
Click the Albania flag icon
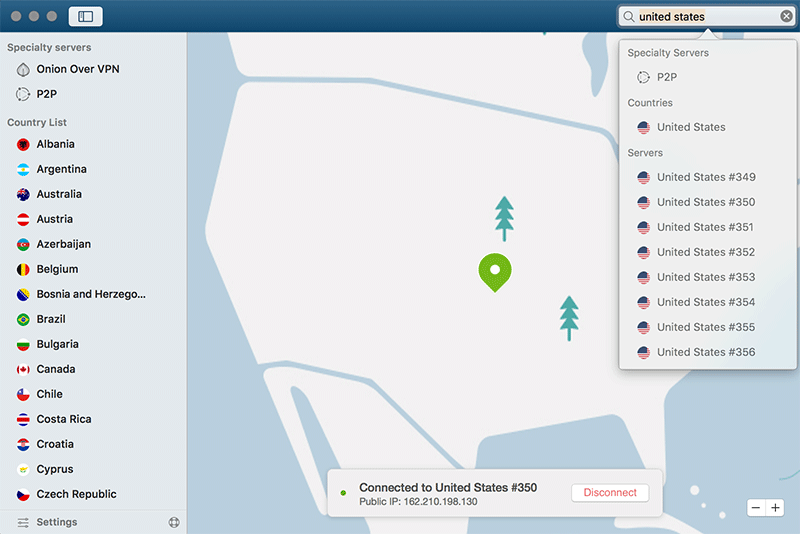[23, 144]
